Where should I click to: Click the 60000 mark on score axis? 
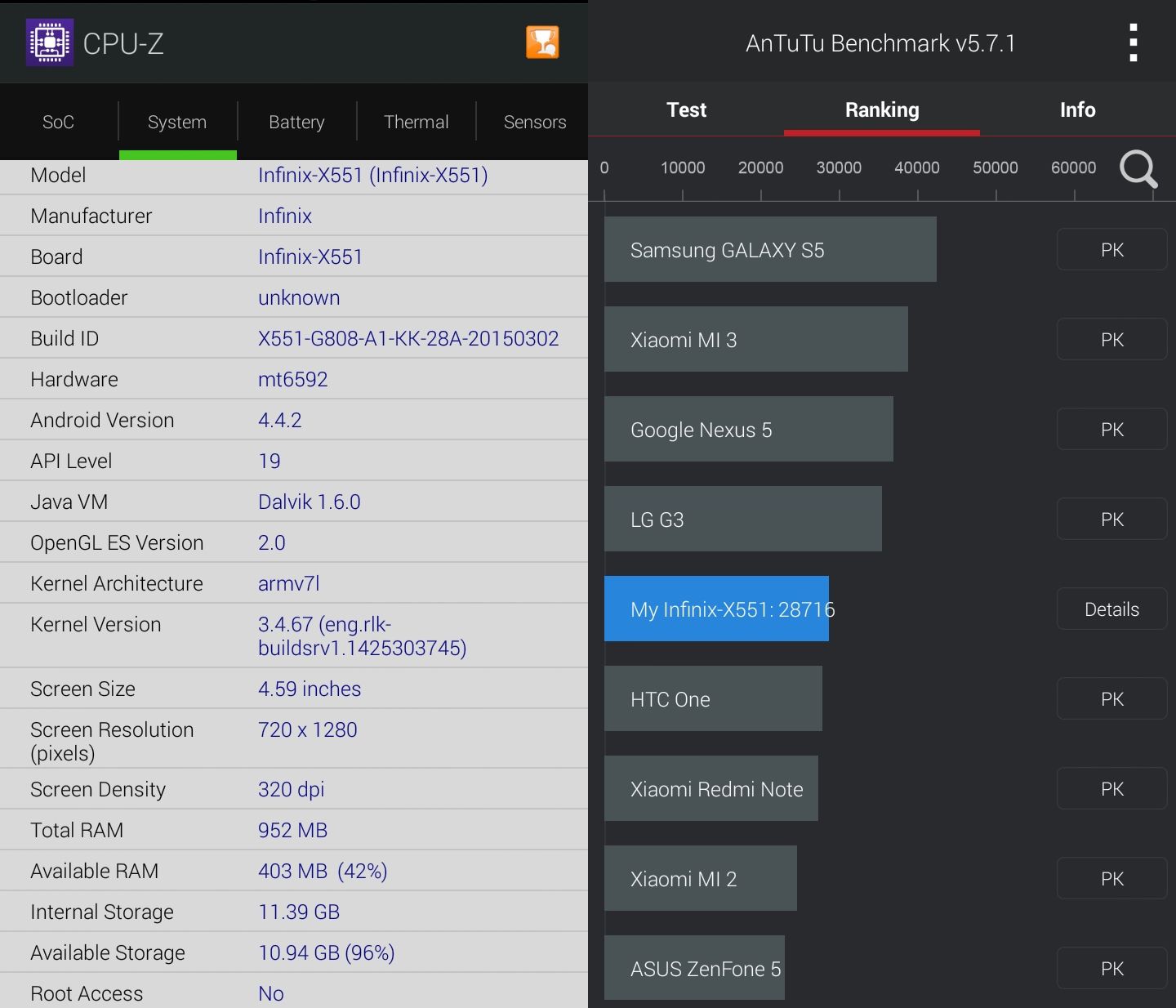[x=1073, y=167]
